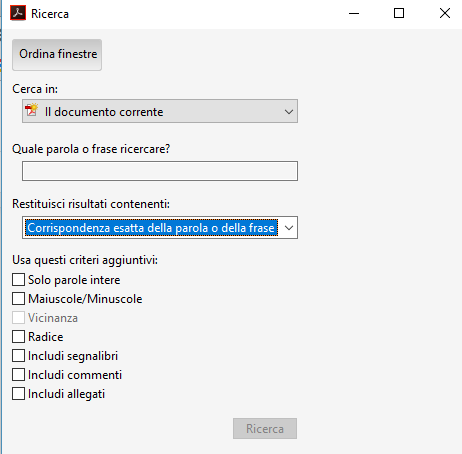Image resolution: width=462 pixels, height=454 pixels.
Task: Click the Ricerca button at bottom
Action: point(265,429)
